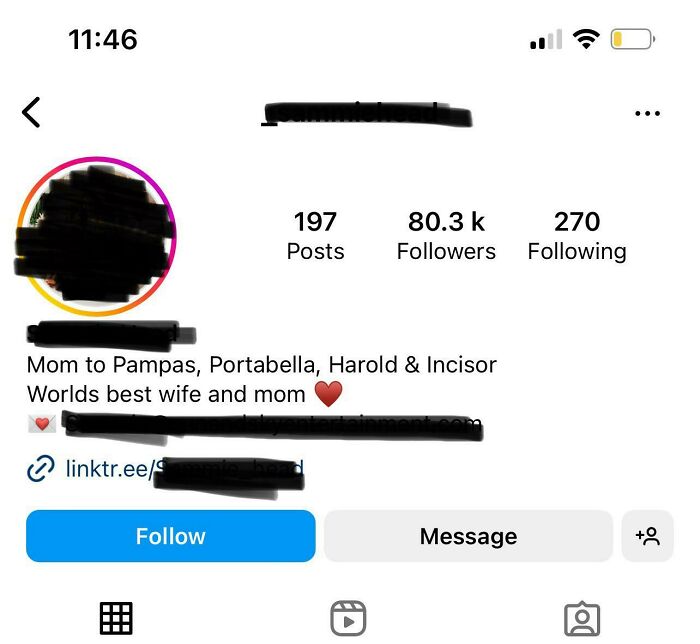Screen dimensions: 700x644
Task: Tap the add suggested people icon button
Action: pyautogui.click(x=647, y=536)
